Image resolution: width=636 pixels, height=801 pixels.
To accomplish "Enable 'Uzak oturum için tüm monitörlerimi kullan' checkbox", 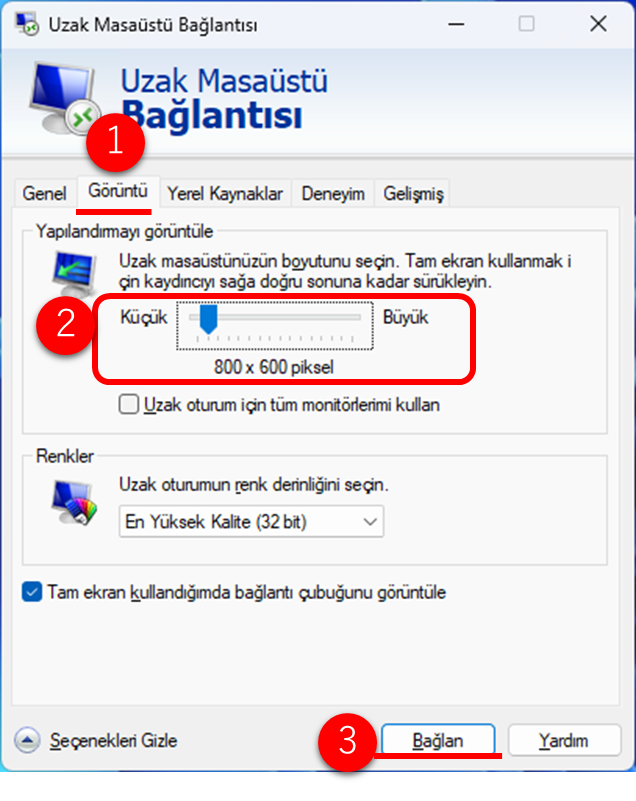I will coord(129,404).
